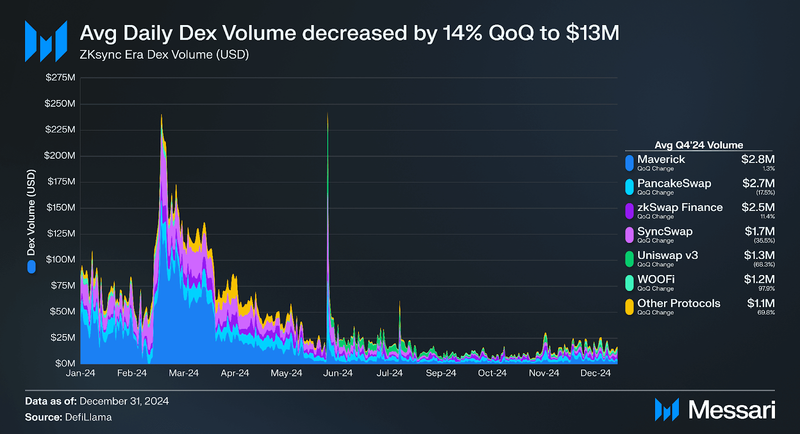Viewport: 800px width, 434px height.
Task: Click the 'Avg Q4'24 Volume' legend header
Action: tap(698, 145)
